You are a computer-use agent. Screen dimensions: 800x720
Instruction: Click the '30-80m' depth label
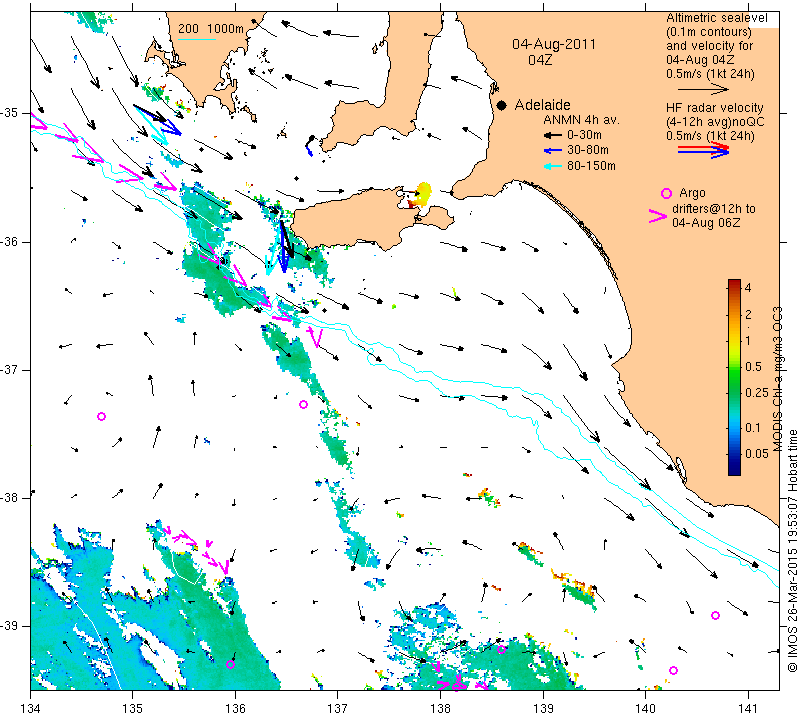click(x=588, y=150)
